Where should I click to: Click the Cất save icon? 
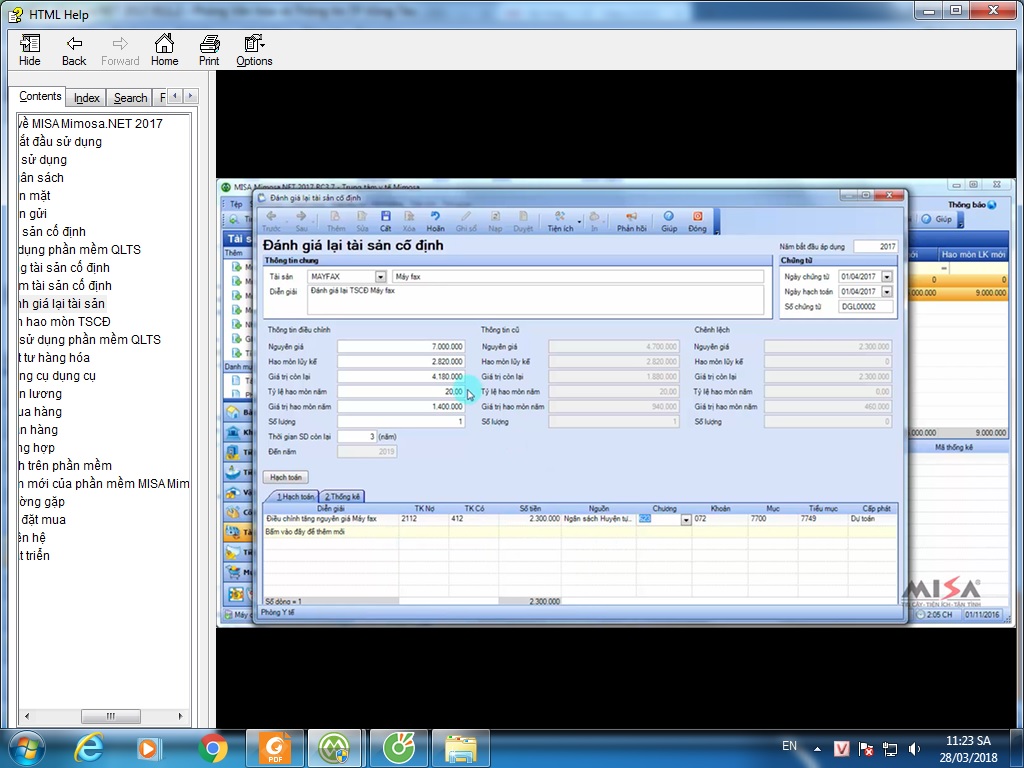pos(385,221)
